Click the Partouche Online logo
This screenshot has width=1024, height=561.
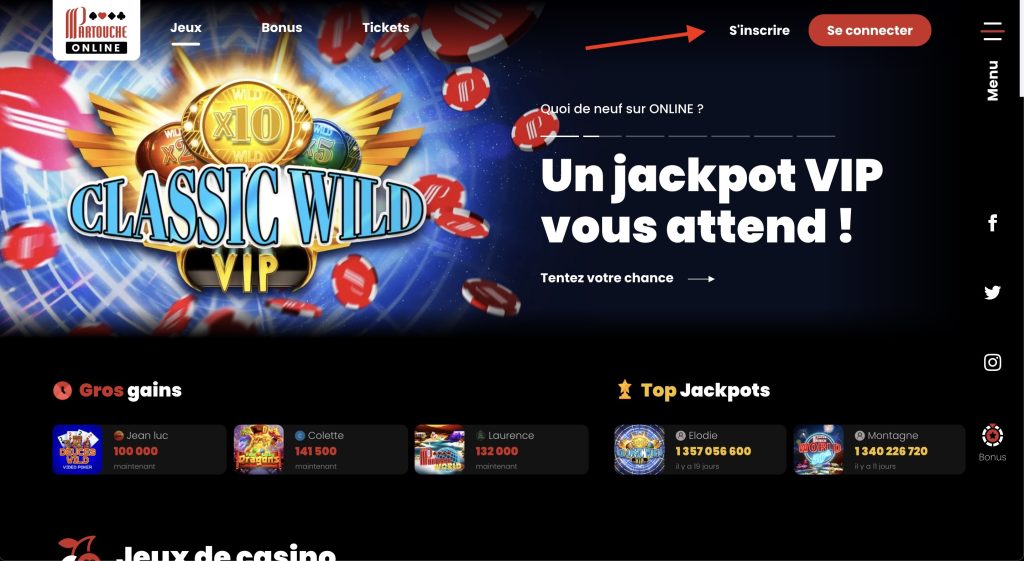(x=97, y=29)
